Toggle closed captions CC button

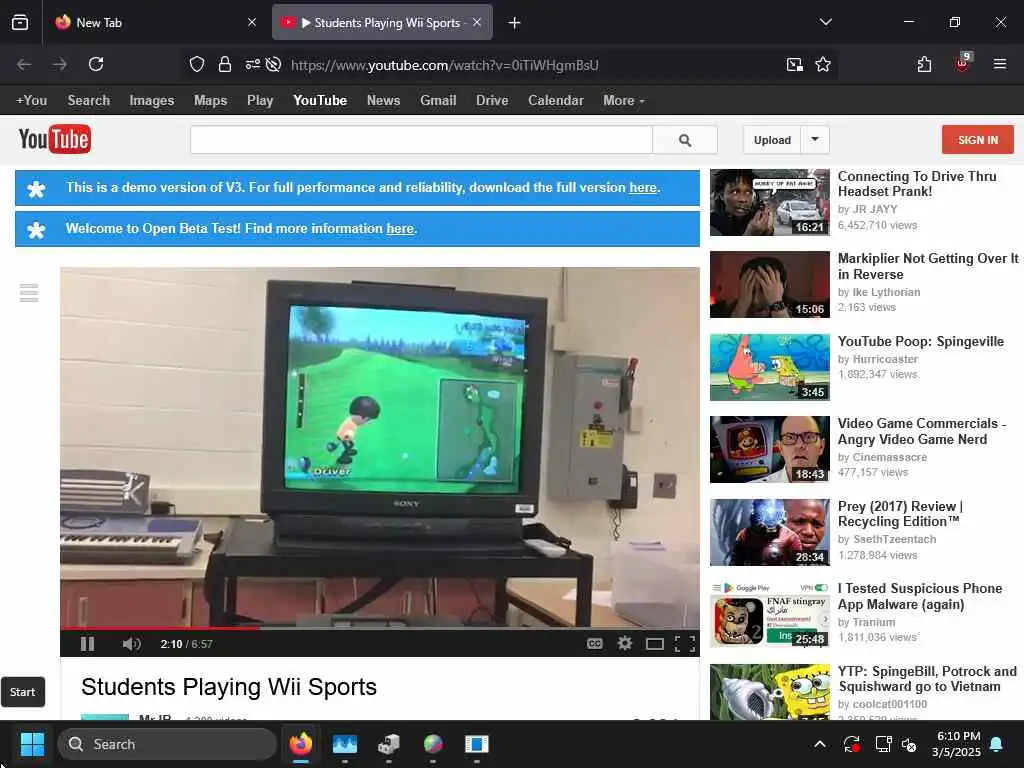[594, 644]
